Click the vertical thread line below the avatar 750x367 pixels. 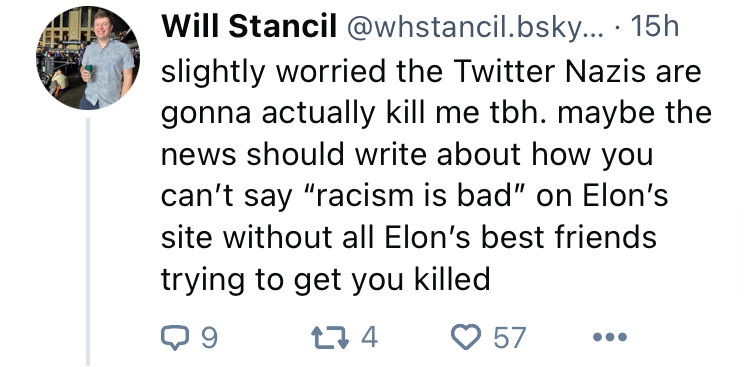point(88,242)
